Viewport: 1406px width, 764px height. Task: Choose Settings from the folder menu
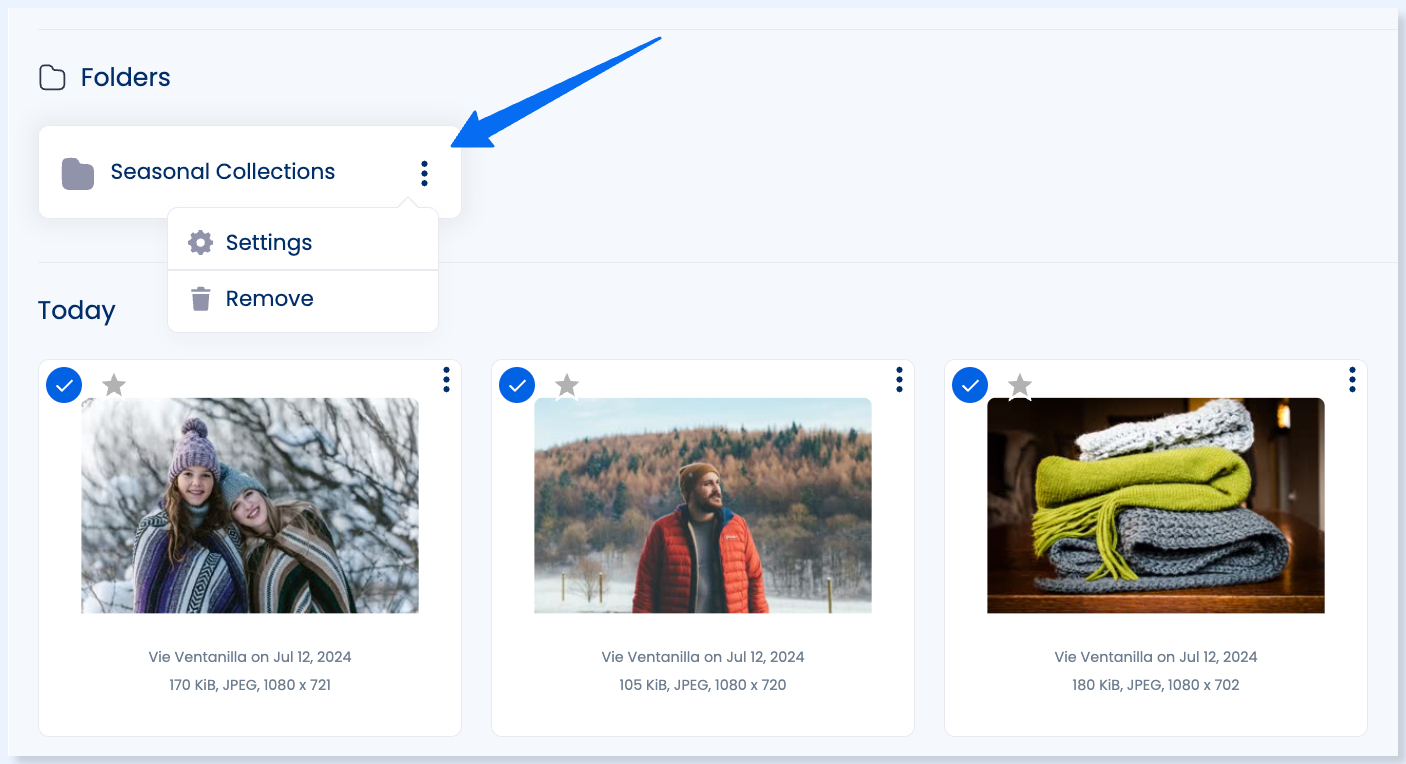[303, 242]
